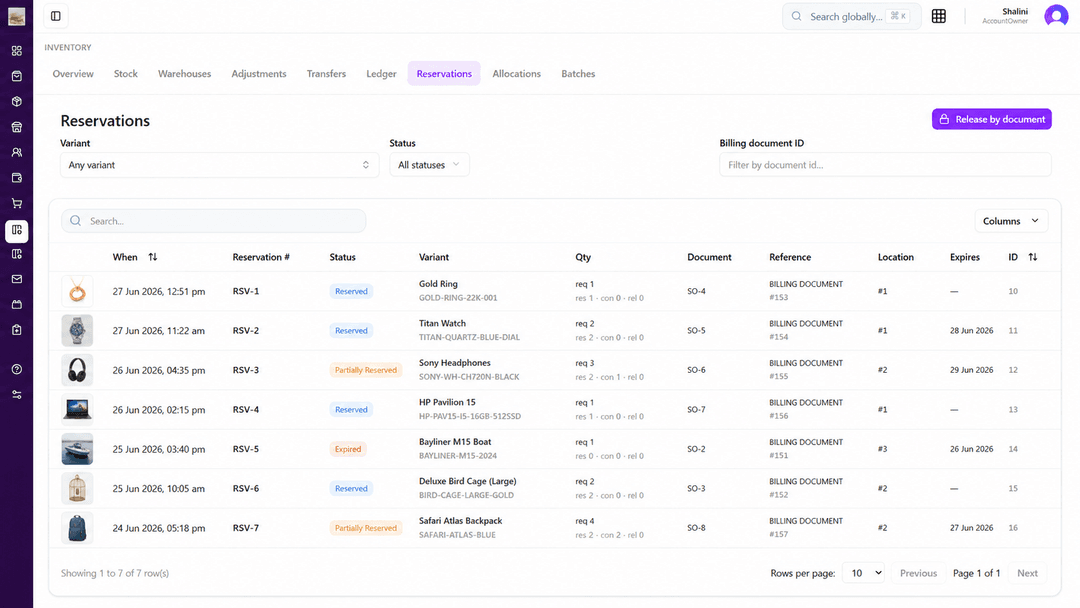Click the Gold Ring product thumbnail
The image size is (1080, 608).
pos(77,291)
